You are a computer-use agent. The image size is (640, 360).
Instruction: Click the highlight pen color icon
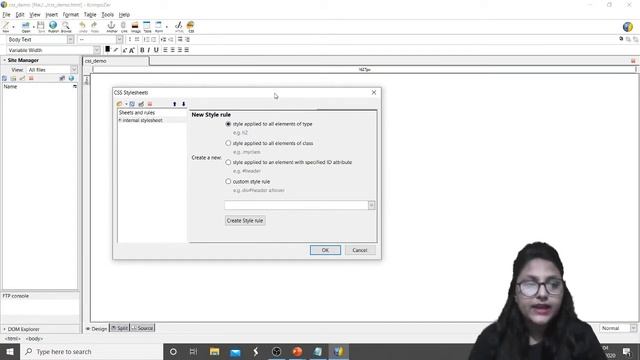116,50
